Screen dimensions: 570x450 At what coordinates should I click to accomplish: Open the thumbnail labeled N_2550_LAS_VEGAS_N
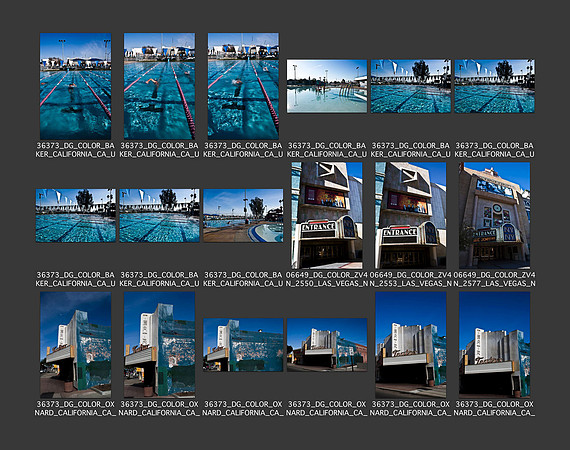(327, 215)
